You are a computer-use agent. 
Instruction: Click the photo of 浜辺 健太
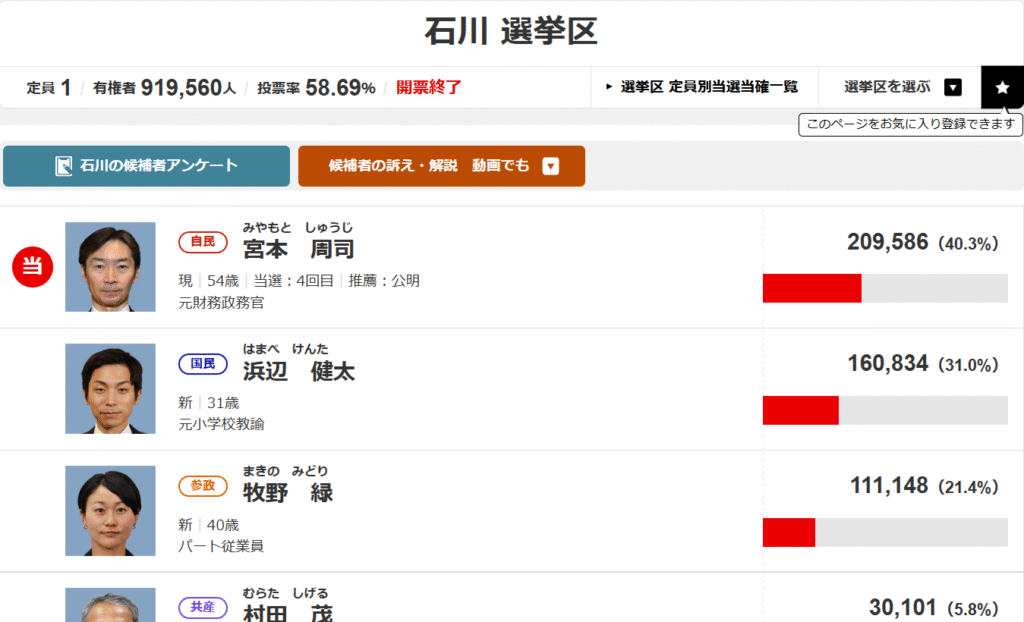(110, 389)
